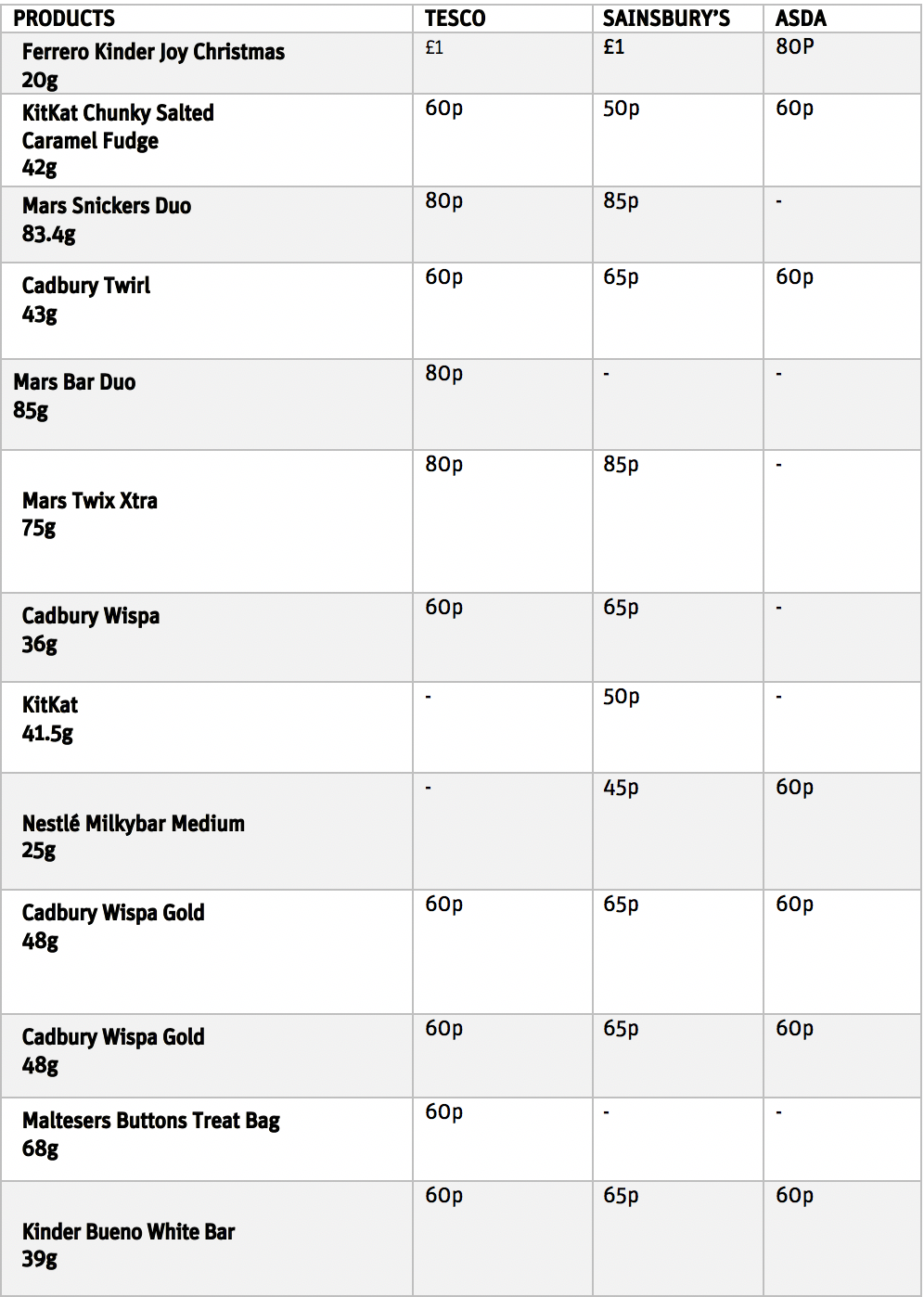Click the Mars Bar Duo 85g cell
This screenshot has height=1297, width=924.
click(x=206, y=405)
